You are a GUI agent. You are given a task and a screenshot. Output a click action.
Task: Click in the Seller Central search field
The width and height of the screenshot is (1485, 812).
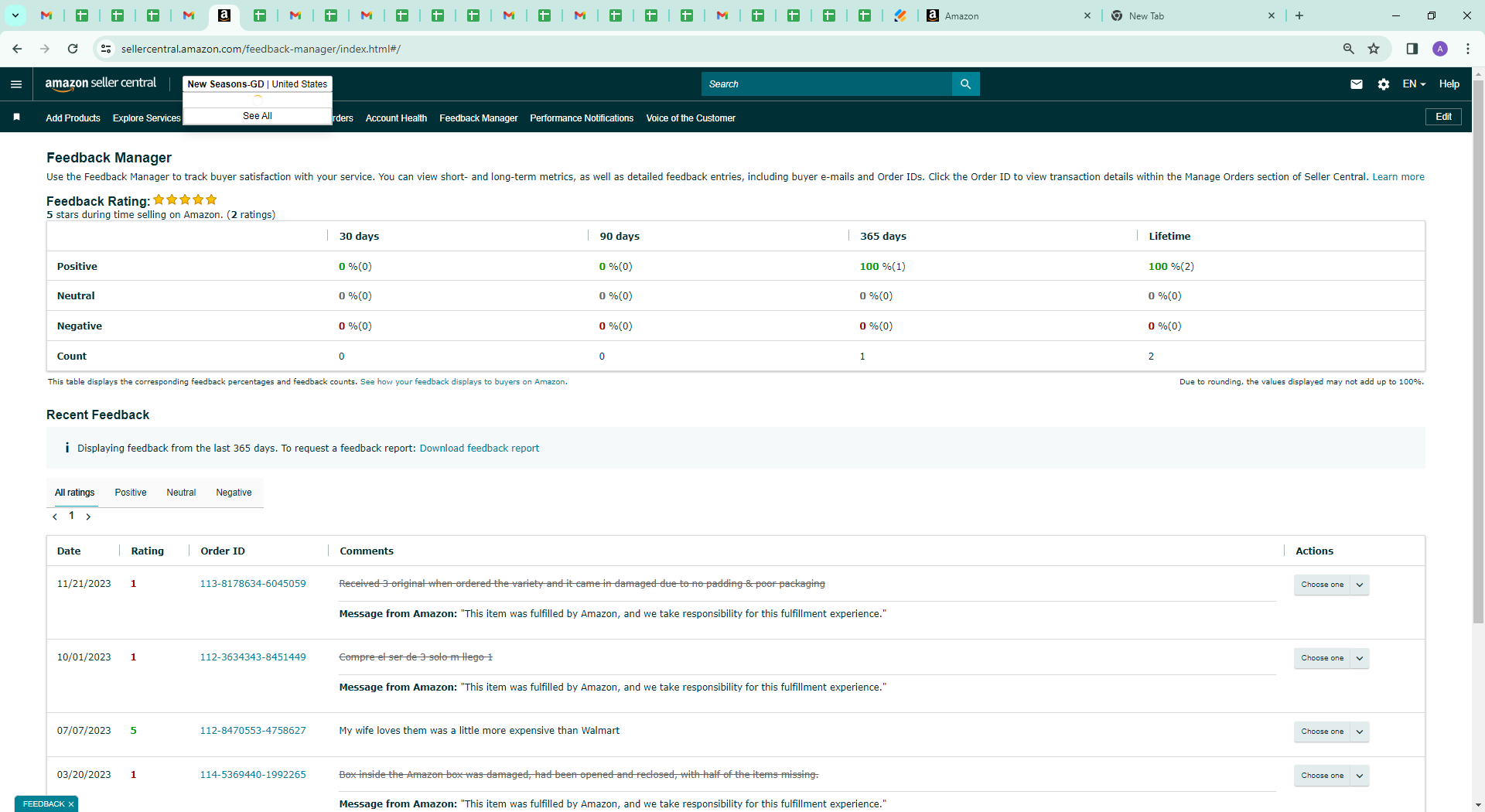coord(826,84)
